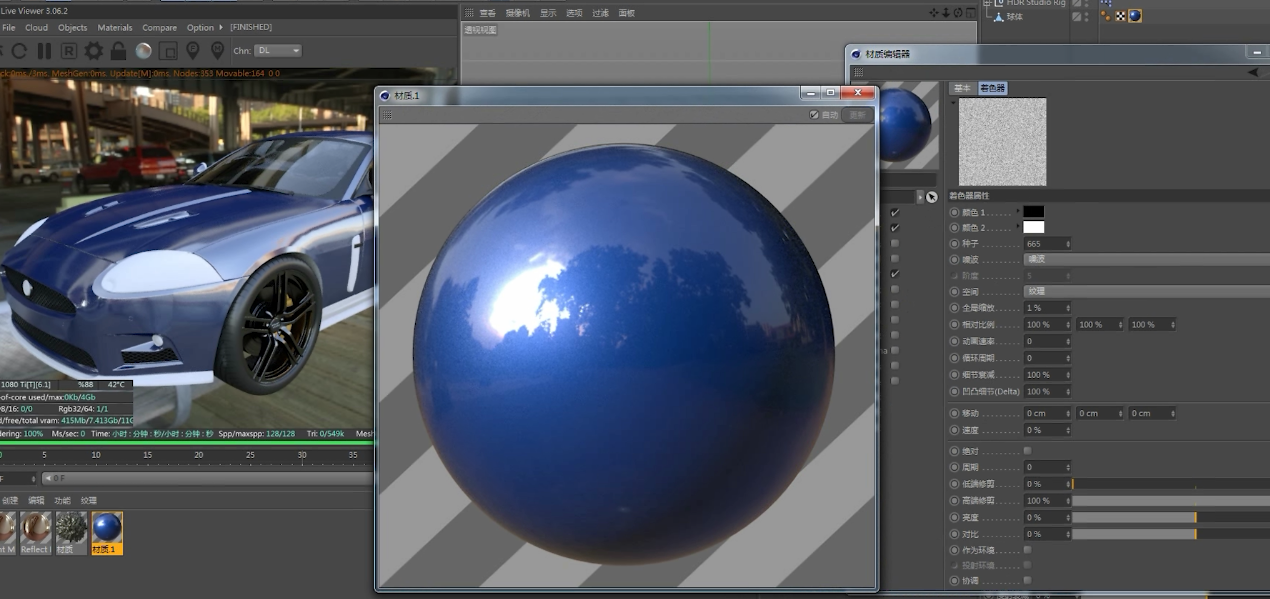This screenshot has height=599, width=1270.
Task: Enable the 作为环境 checkbox
Action: [1027, 550]
